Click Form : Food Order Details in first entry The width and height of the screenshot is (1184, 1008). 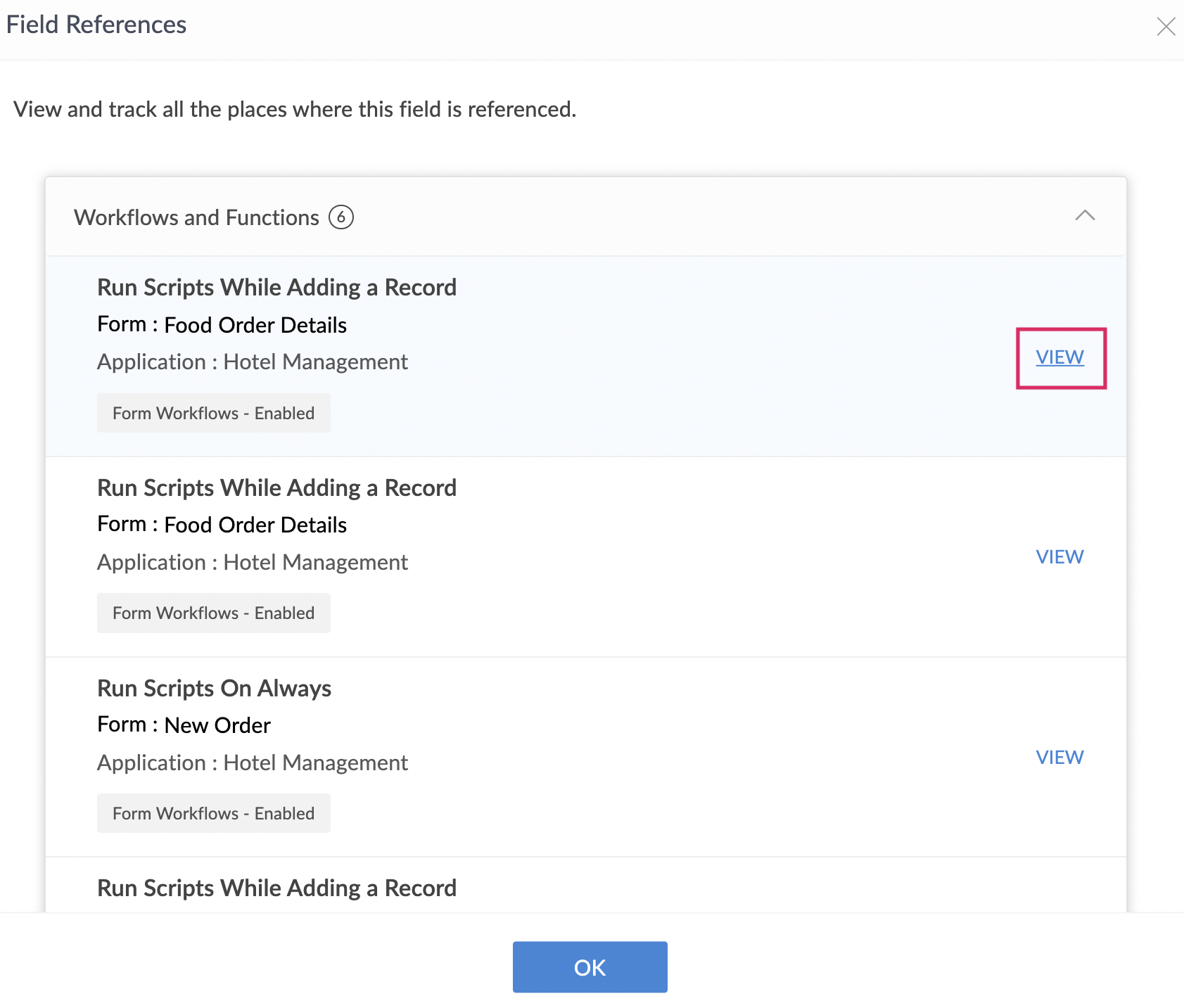pyautogui.click(x=222, y=325)
